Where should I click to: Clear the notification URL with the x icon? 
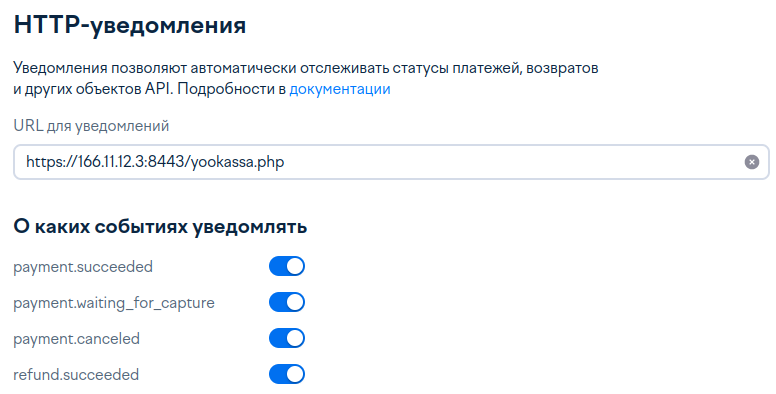751,162
